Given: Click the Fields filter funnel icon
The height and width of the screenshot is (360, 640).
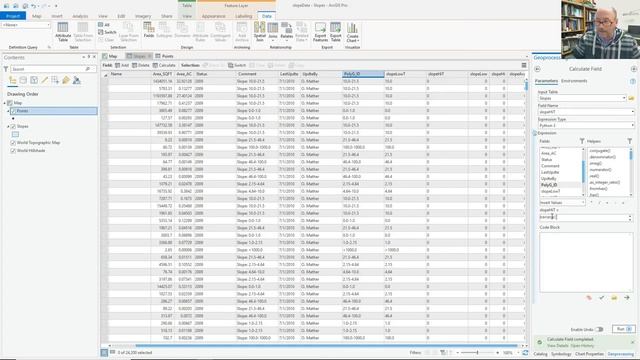Looking at the screenshot, I should point(582,141).
